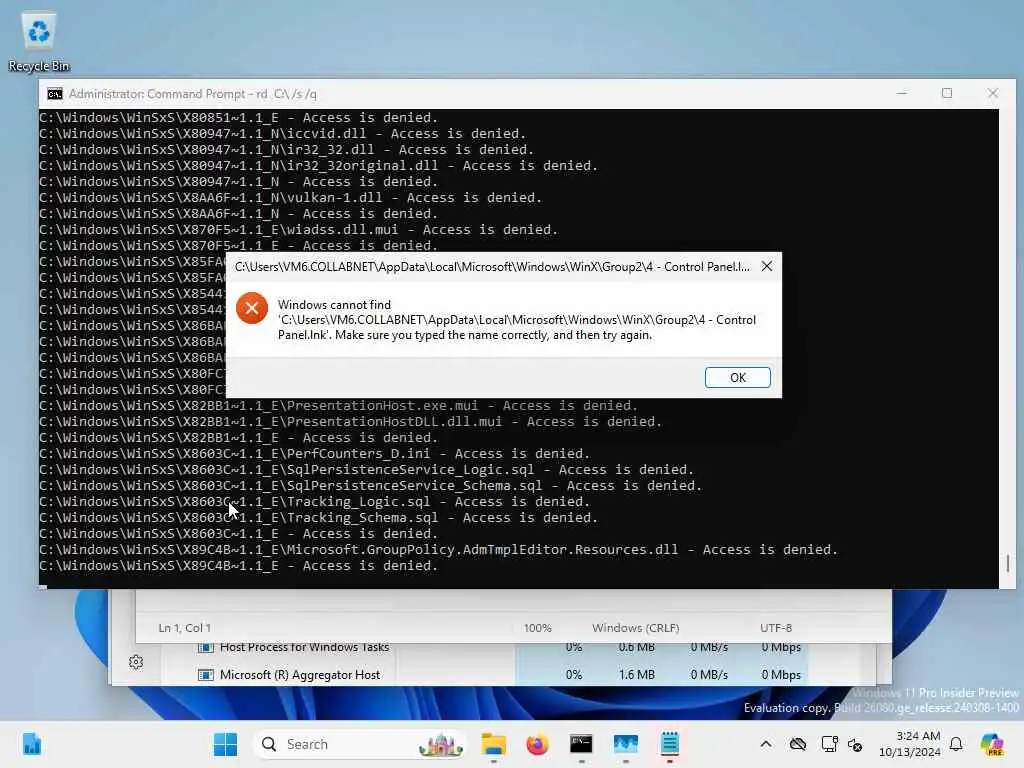Viewport: 1024px width, 768px height.
Task: Click Windows (CRLF) in Notepad status bar
Action: point(635,628)
